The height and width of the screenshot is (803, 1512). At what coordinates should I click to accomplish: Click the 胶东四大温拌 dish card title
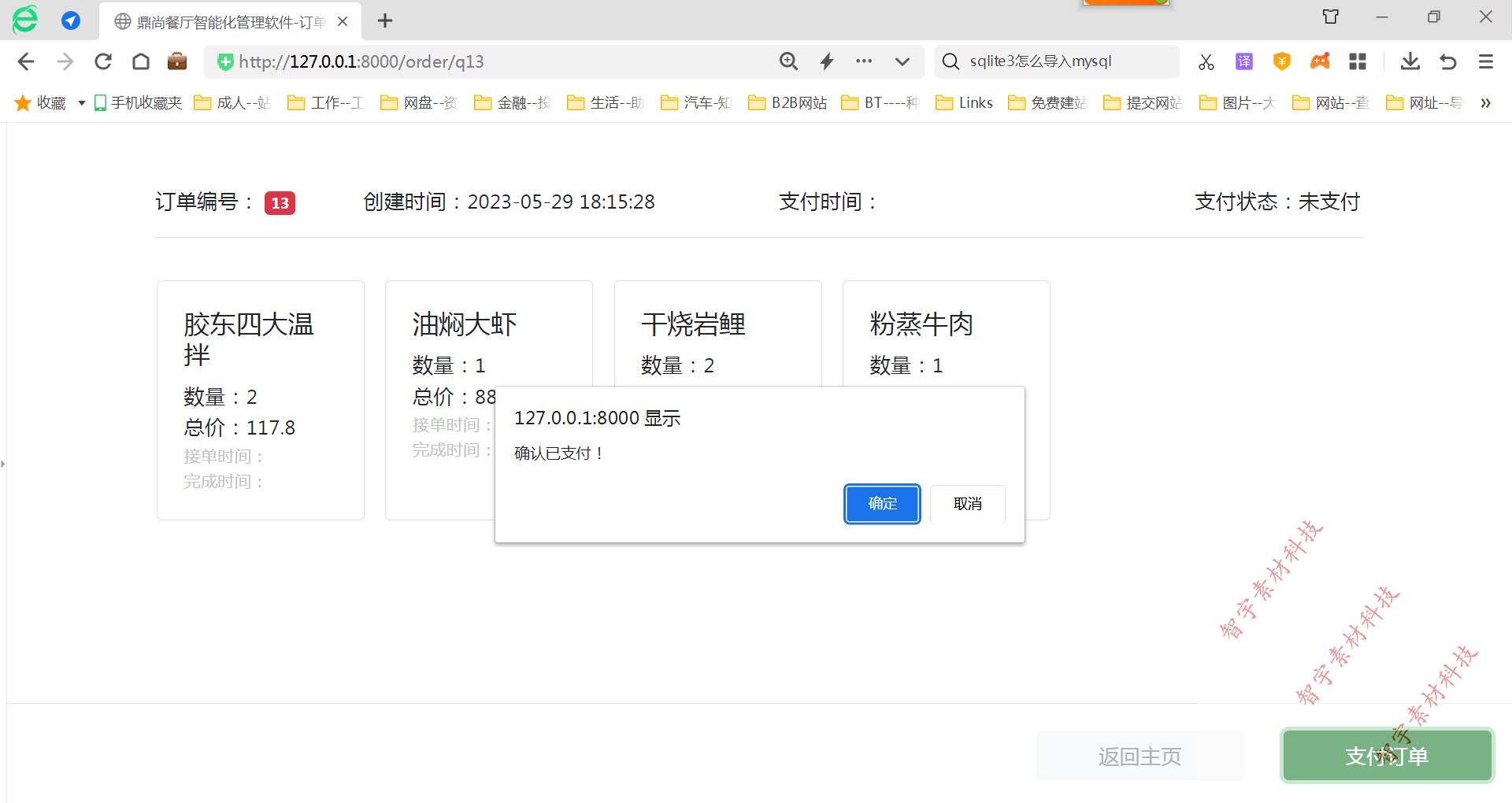click(x=249, y=339)
